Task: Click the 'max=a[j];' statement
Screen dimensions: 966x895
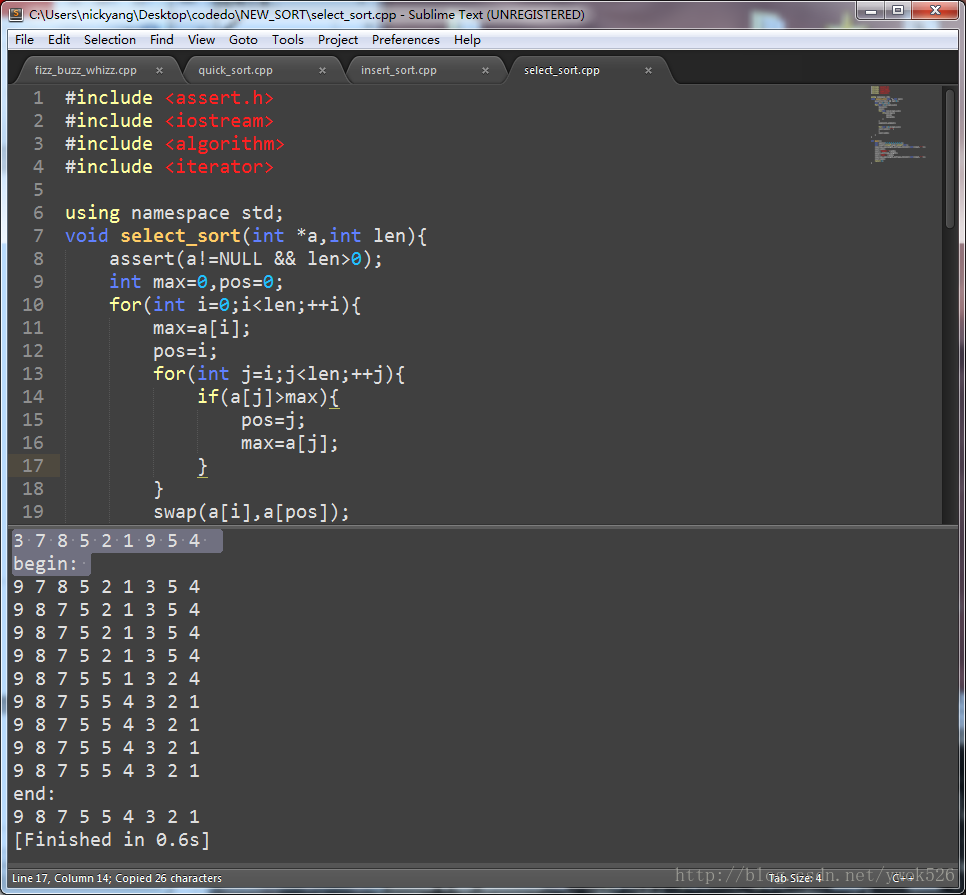Action: (x=290, y=443)
